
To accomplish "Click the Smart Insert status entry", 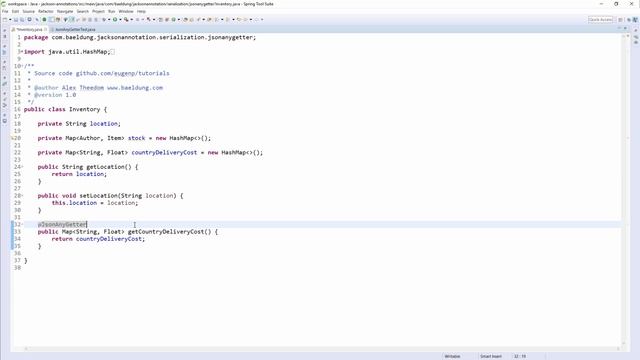I will coord(491,356).
